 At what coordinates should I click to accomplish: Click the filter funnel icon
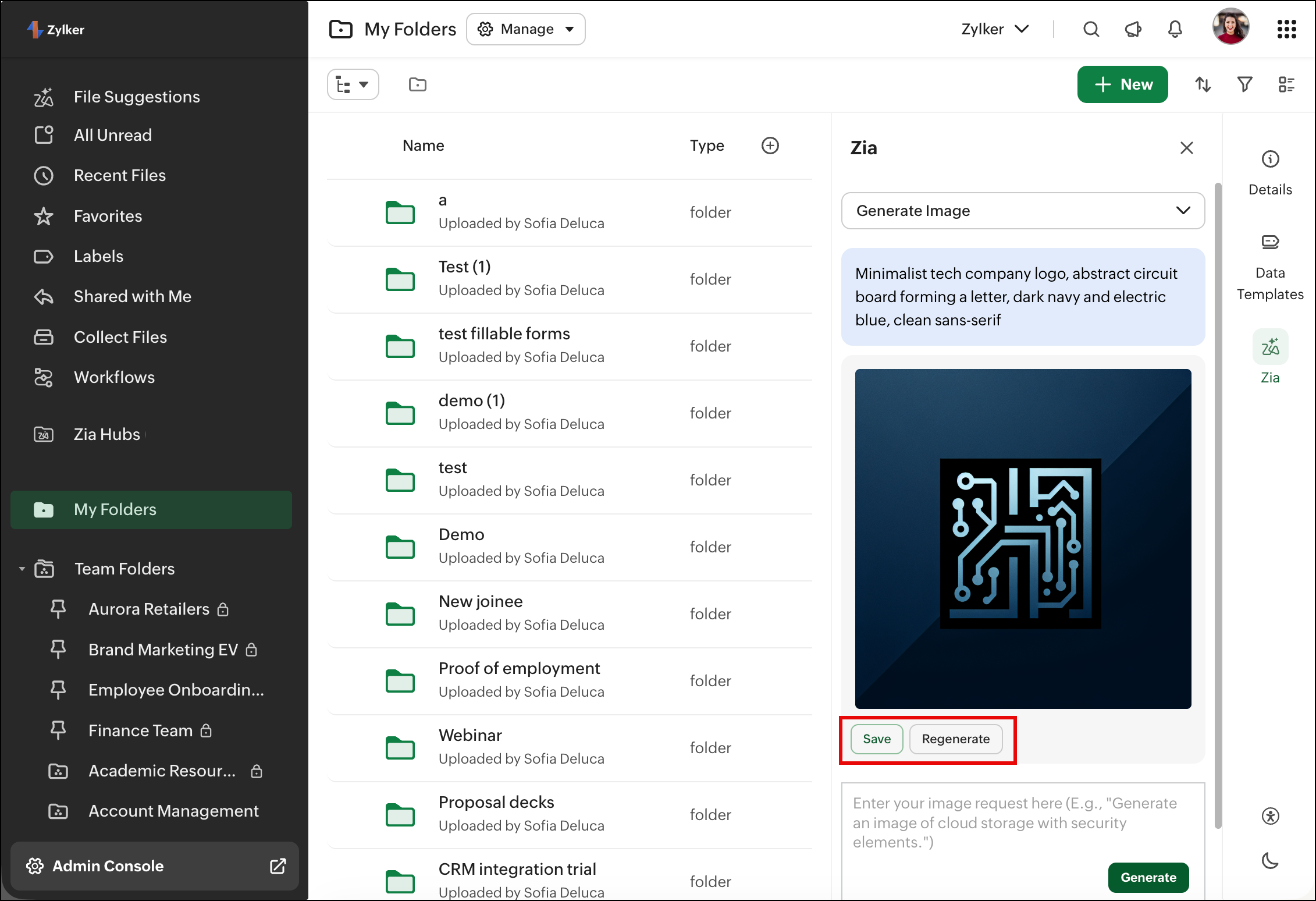pos(1244,85)
